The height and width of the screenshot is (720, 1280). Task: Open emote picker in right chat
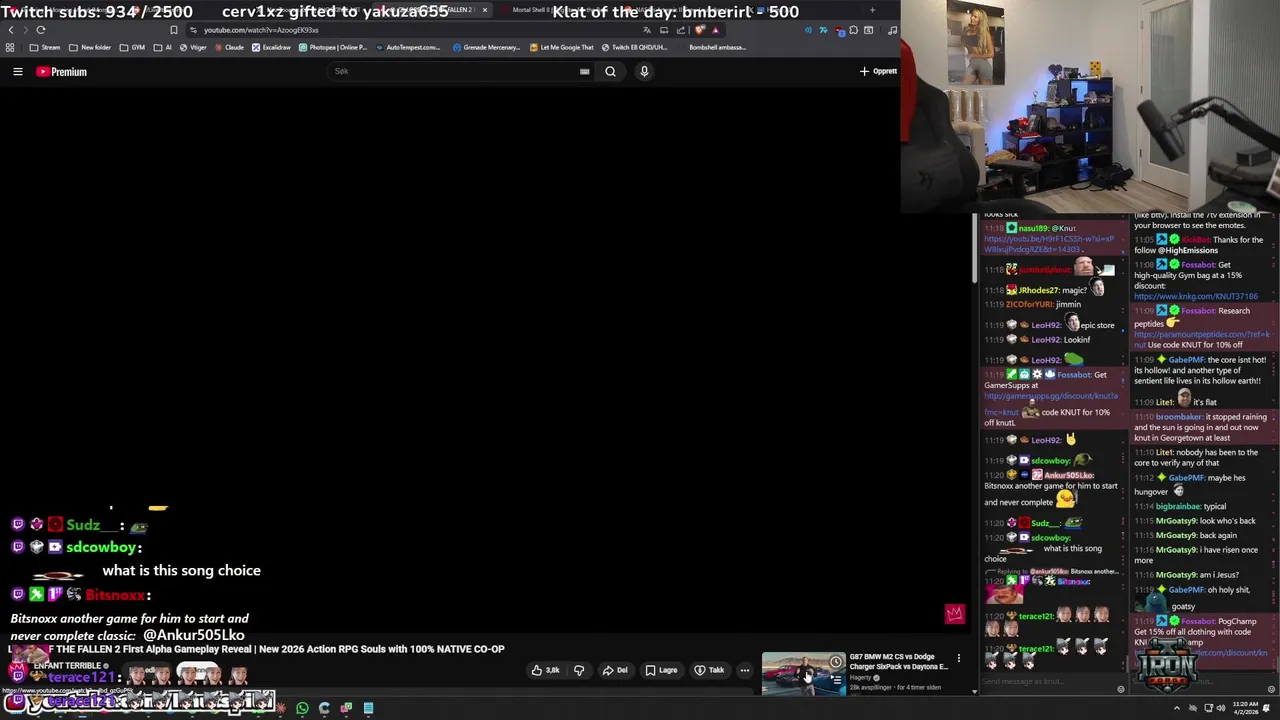click(x=1271, y=689)
